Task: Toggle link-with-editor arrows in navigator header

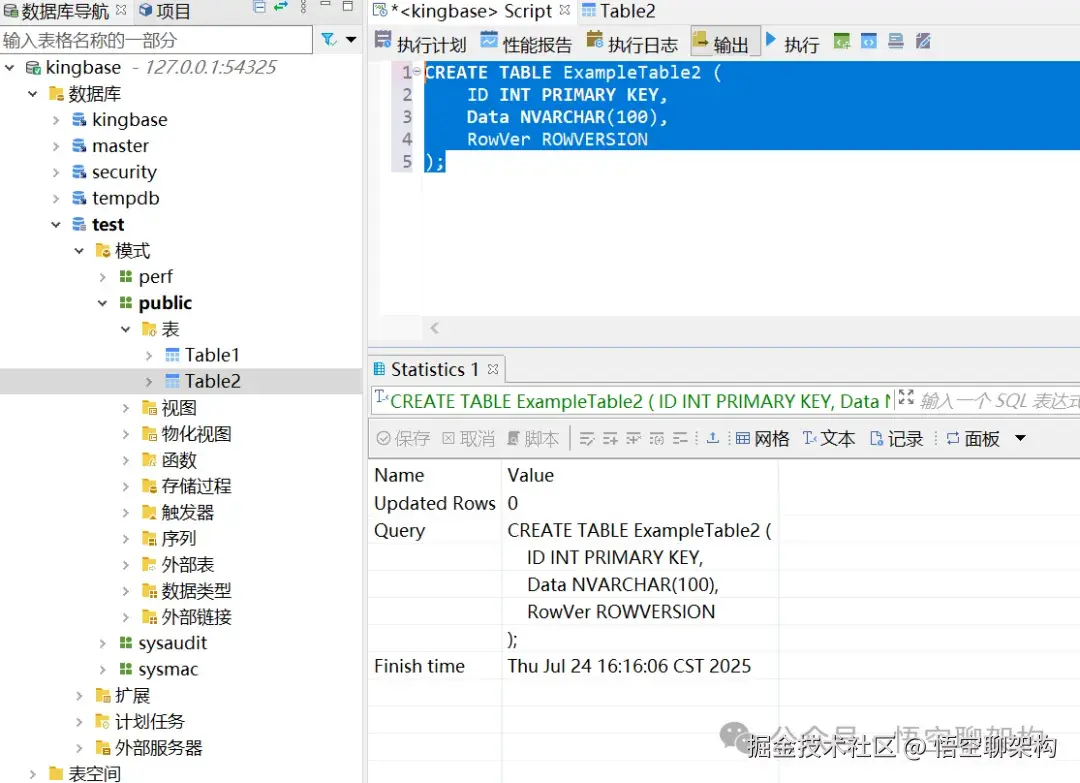Action: click(x=281, y=8)
